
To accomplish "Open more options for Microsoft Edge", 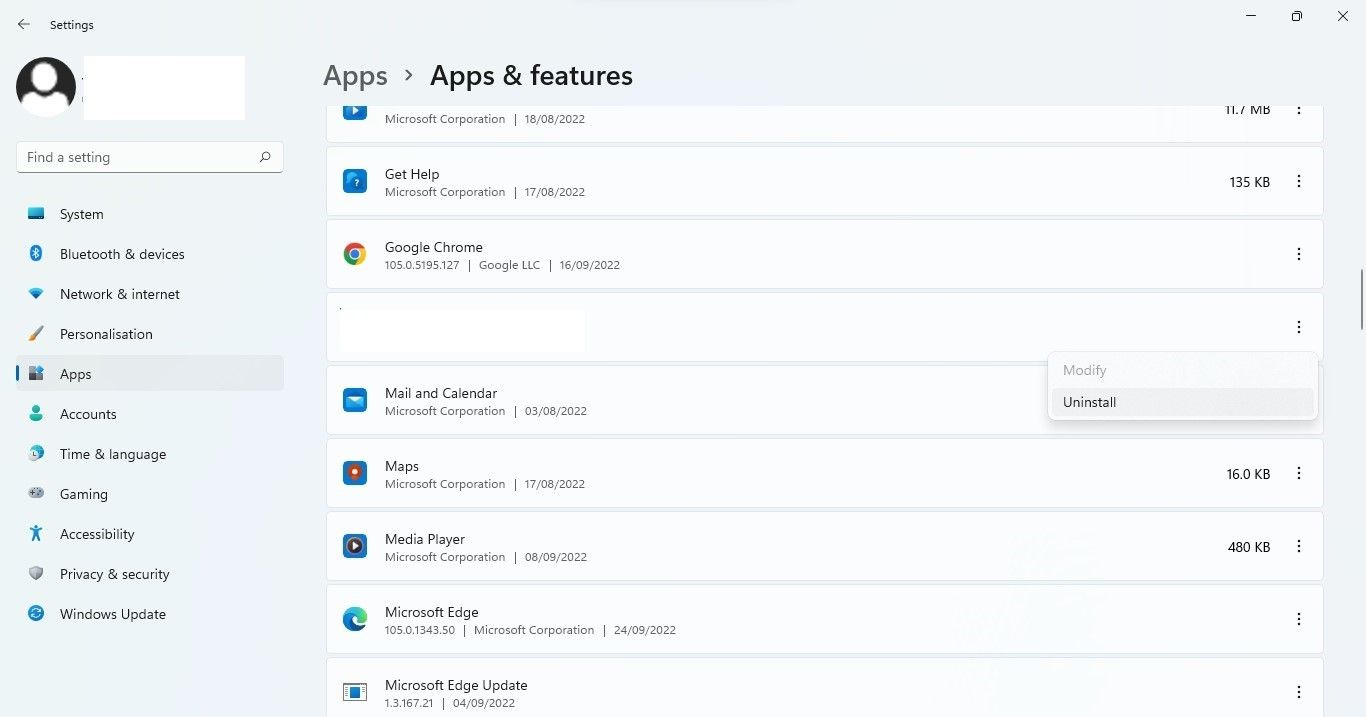I will point(1299,619).
